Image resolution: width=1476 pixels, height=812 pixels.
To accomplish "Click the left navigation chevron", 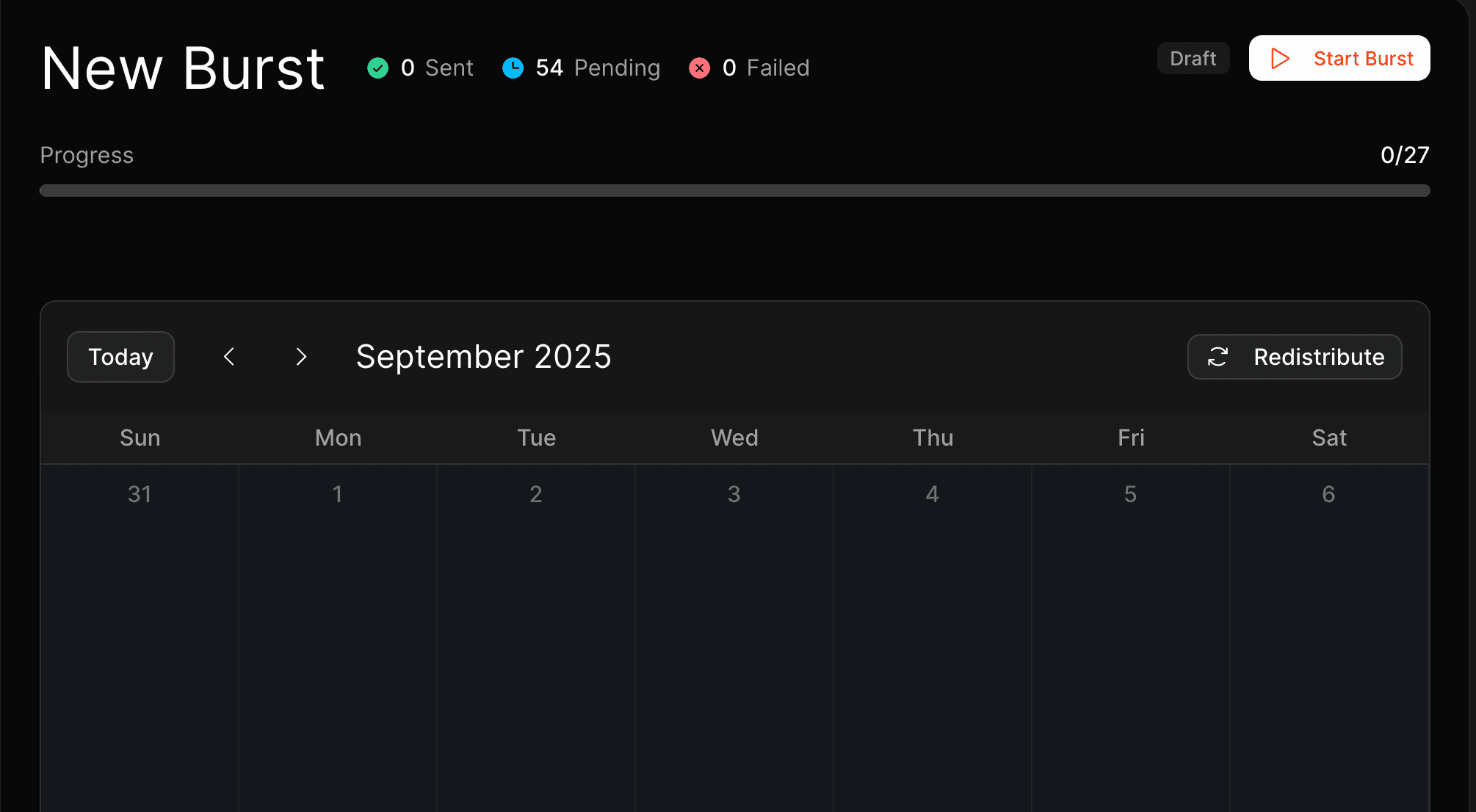I will pos(229,357).
